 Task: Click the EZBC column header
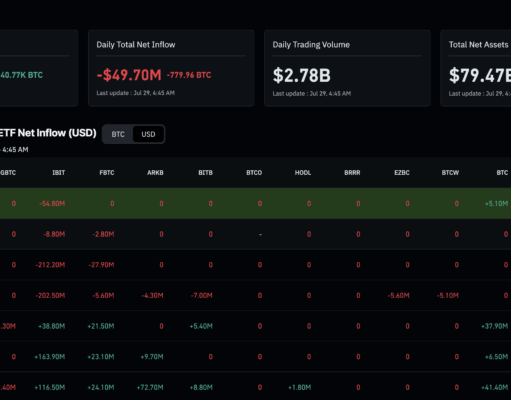(402, 173)
